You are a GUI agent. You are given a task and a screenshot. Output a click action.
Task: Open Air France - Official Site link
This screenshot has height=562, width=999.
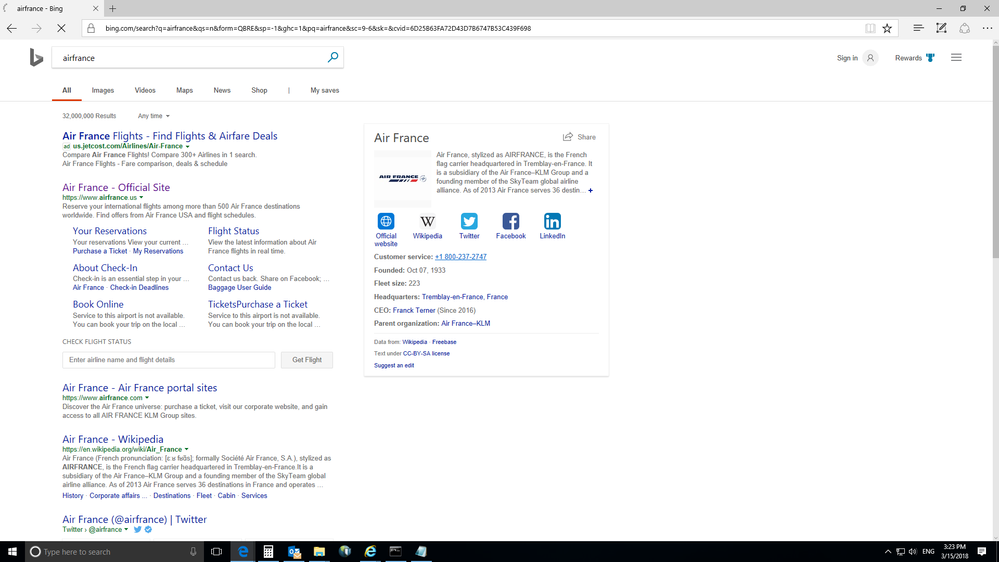click(x=116, y=187)
